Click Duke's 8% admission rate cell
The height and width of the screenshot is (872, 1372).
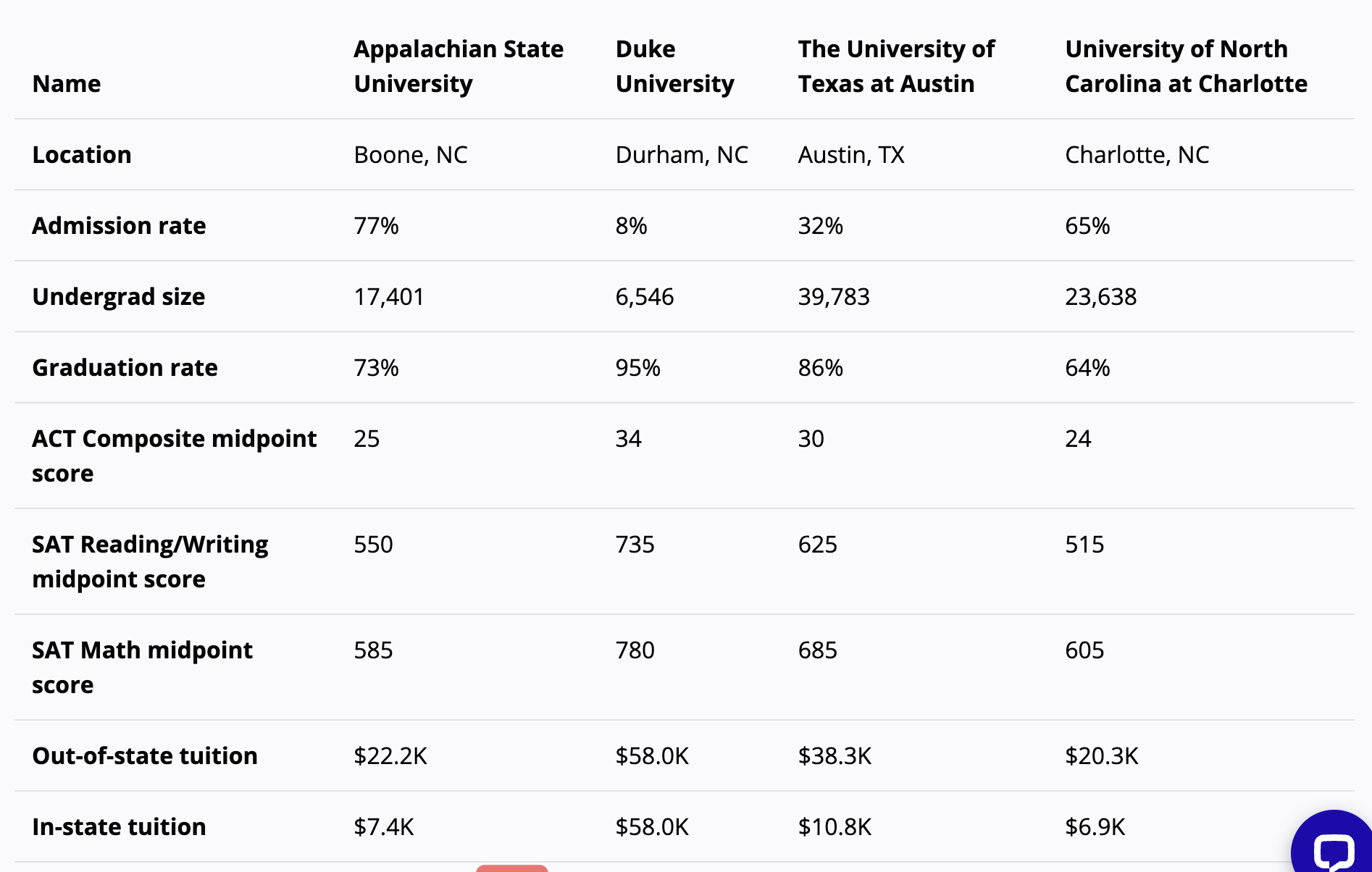(631, 225)
